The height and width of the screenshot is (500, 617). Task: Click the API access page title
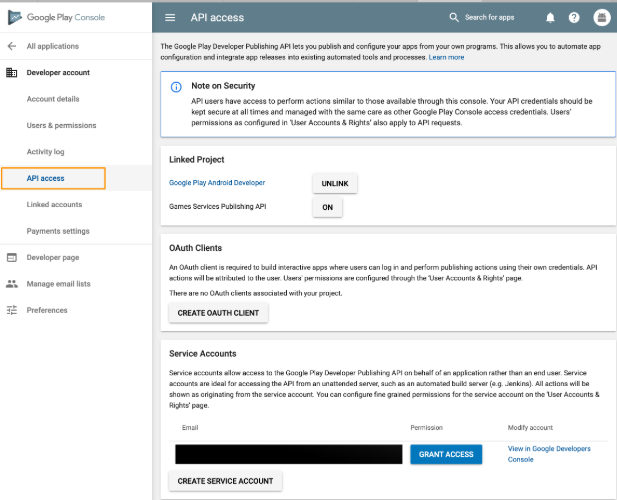point(217,17)
